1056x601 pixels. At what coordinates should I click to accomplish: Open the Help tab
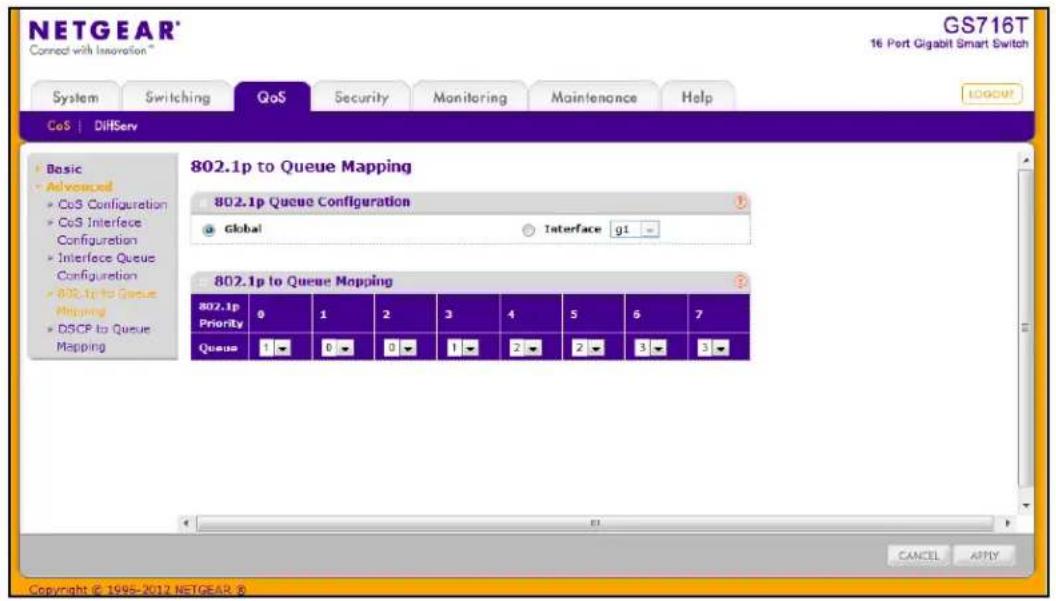tap(697, 97)
